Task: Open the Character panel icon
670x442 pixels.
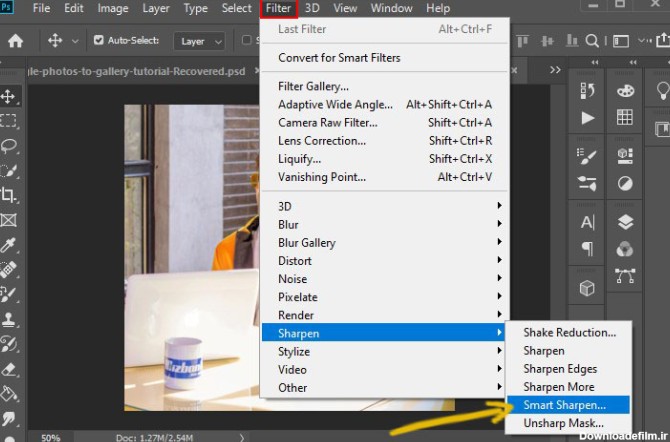Action: [x=588, y=222]
